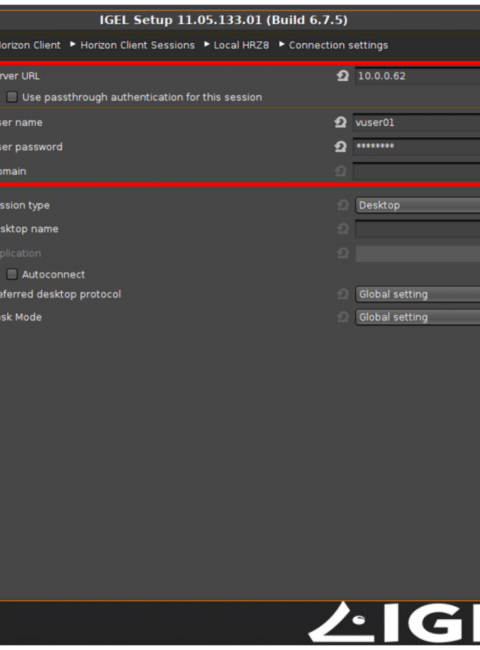Select Connection settings breadcrumb
Image resolution: width=480 pixels, height=650 pixels.
click(338, 45)
